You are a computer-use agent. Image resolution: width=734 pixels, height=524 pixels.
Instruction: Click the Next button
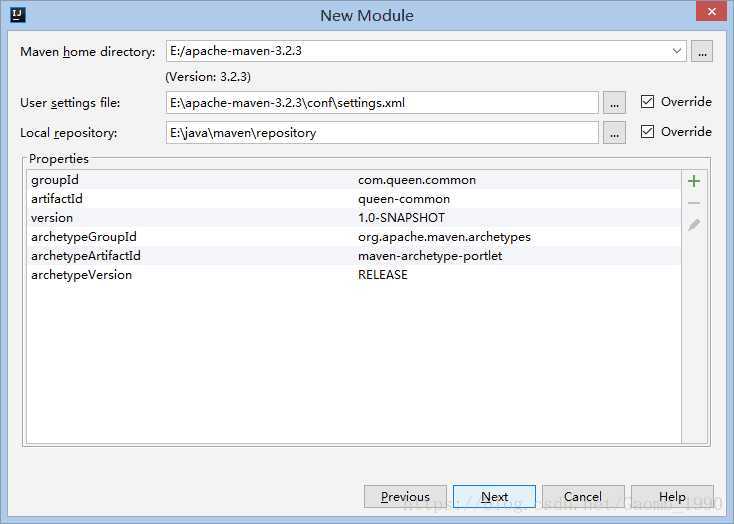[x=494, y=496]
